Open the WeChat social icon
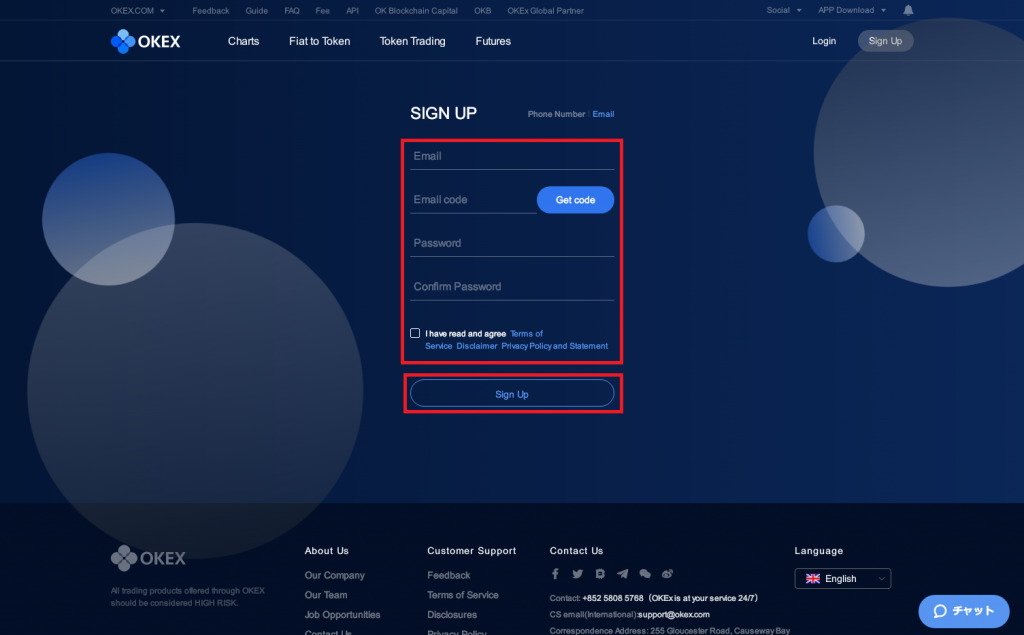Image resolution: width=1024 pixels, height=635 pixels. click(645, 574)
